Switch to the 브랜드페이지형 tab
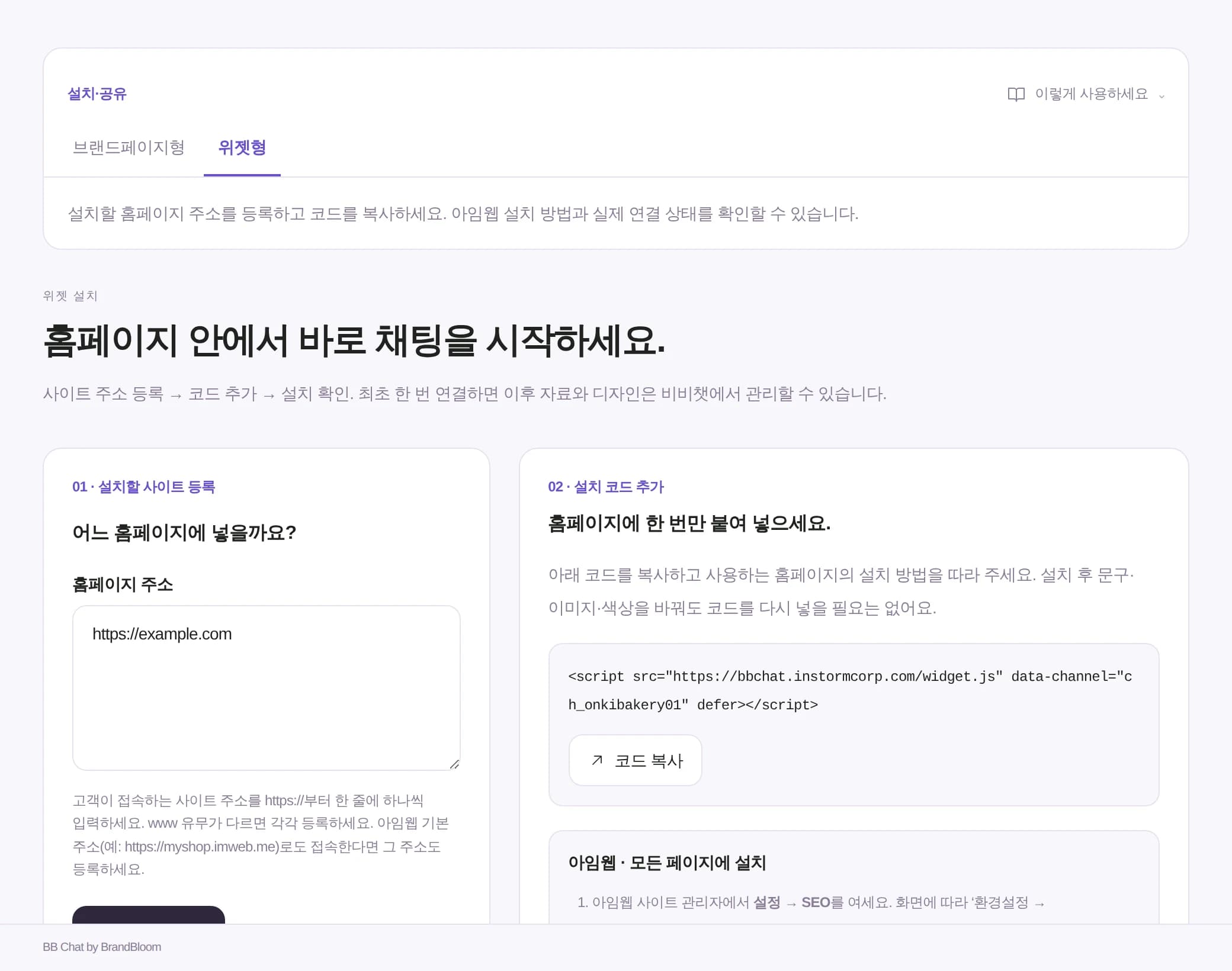1232x971 pixels. coord(129,147)
